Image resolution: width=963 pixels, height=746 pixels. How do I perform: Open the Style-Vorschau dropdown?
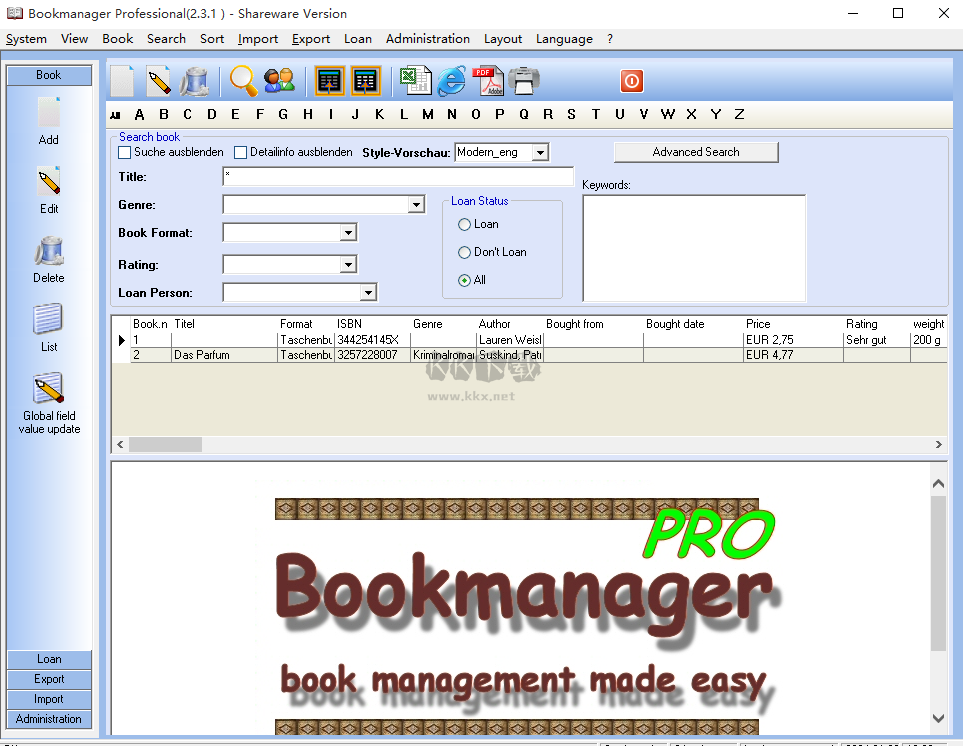coord(539,152)
